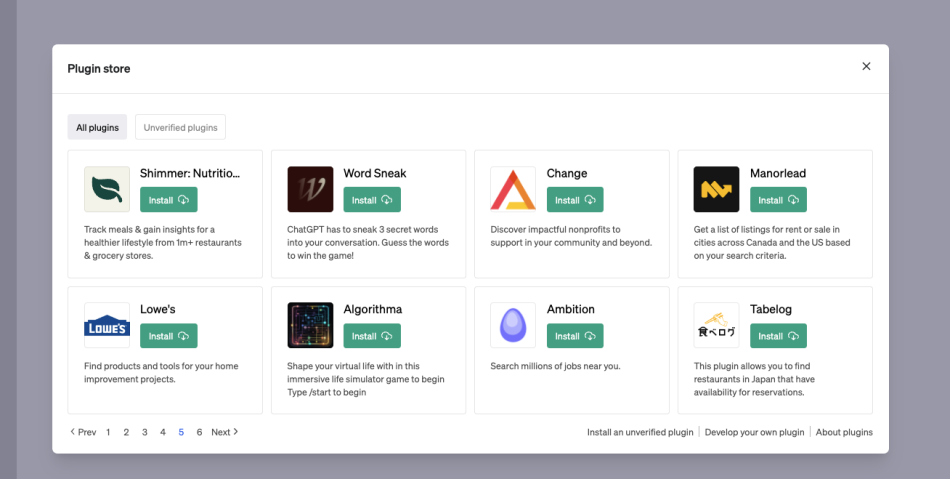
Task: Click the Algorithma plugin icon
Action: tap(310, 325)
